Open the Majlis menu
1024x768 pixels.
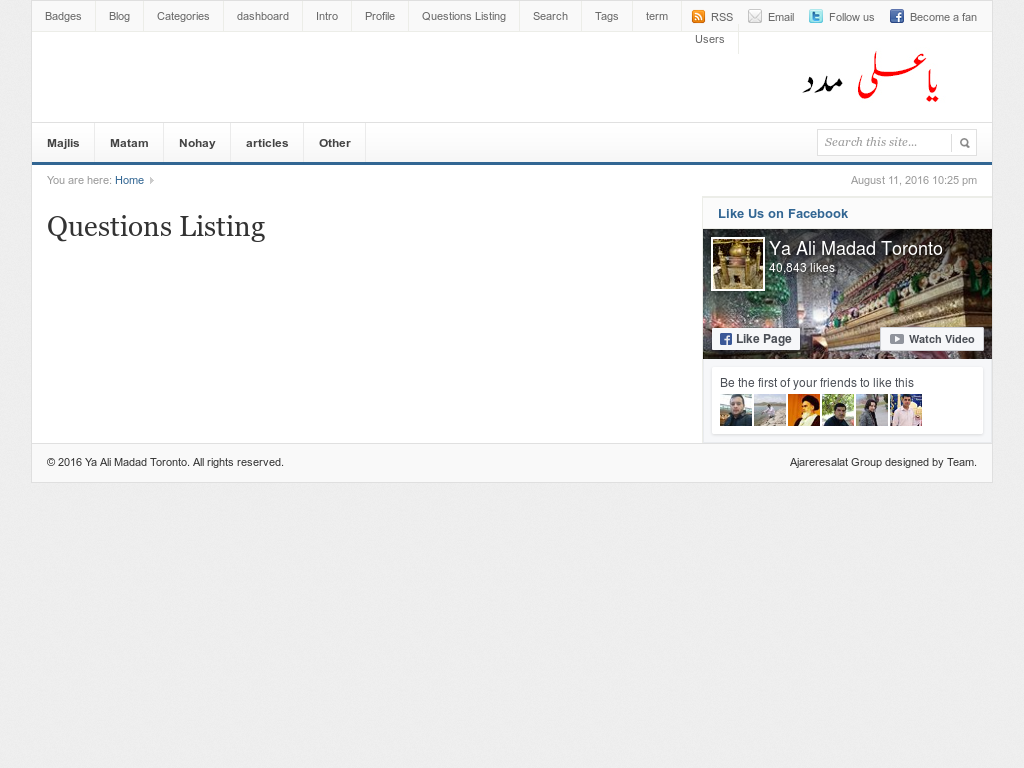63,143
